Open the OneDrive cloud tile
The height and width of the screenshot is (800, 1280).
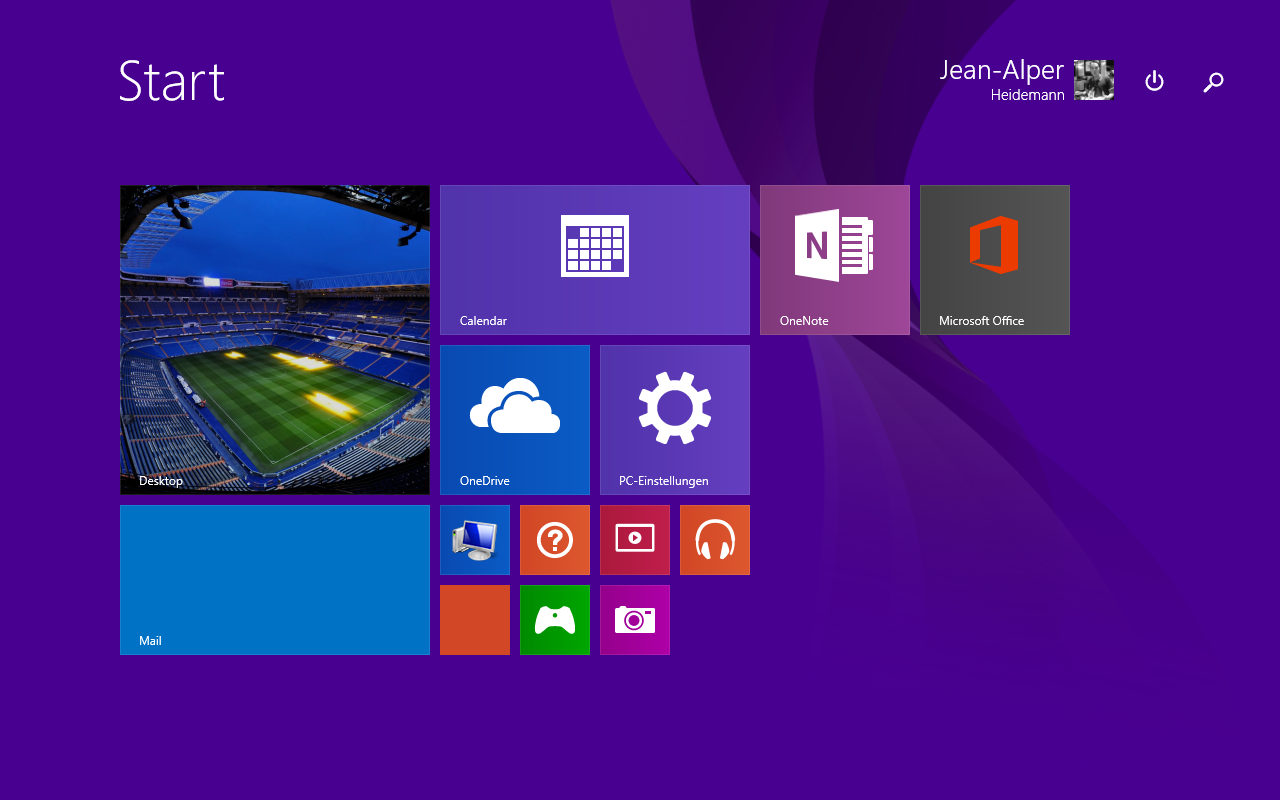[x=515, y=420]
